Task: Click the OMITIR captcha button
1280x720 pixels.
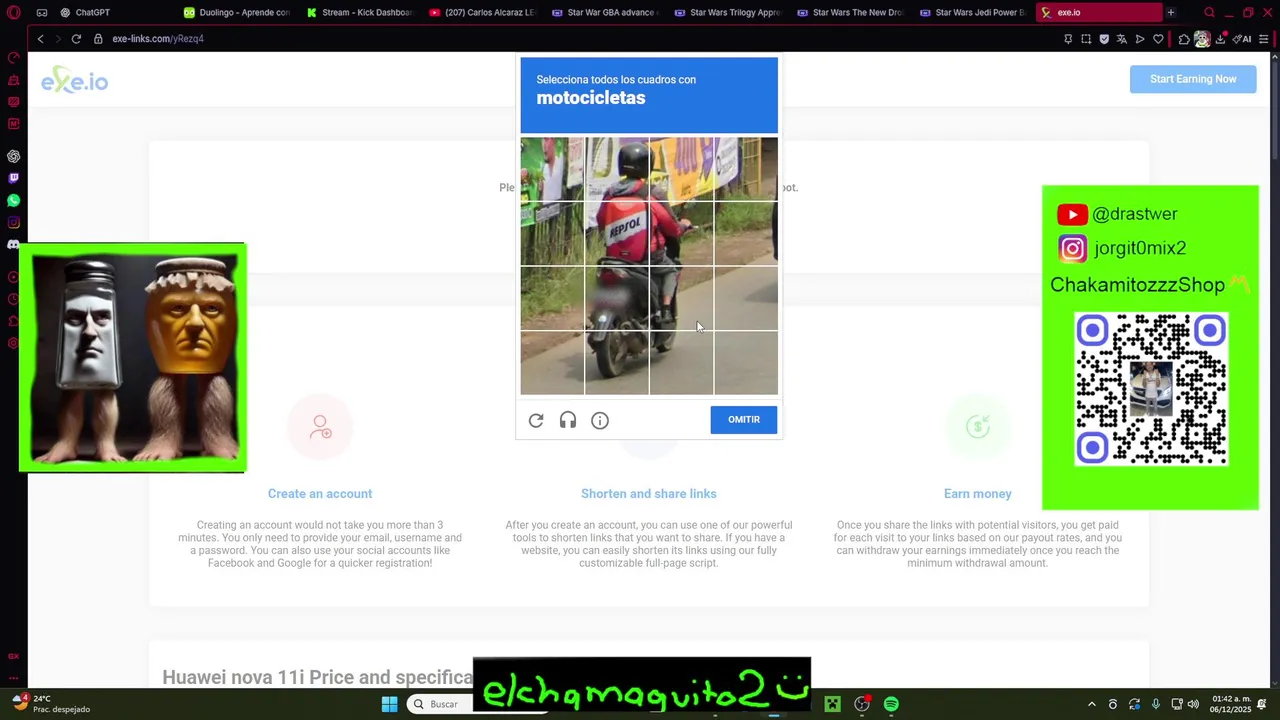Action: coord(744,420)
